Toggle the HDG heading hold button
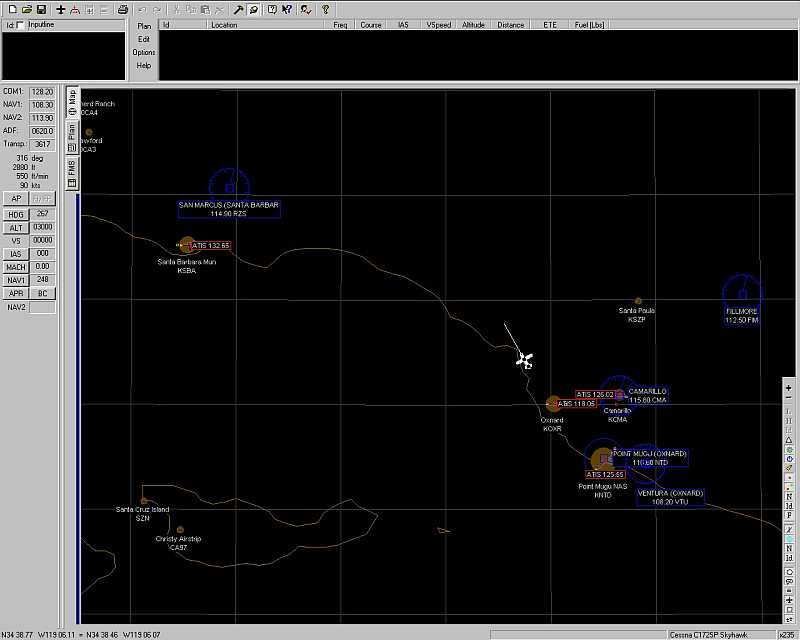This screenshot has height=640, width=800. [x=15, y=214]
